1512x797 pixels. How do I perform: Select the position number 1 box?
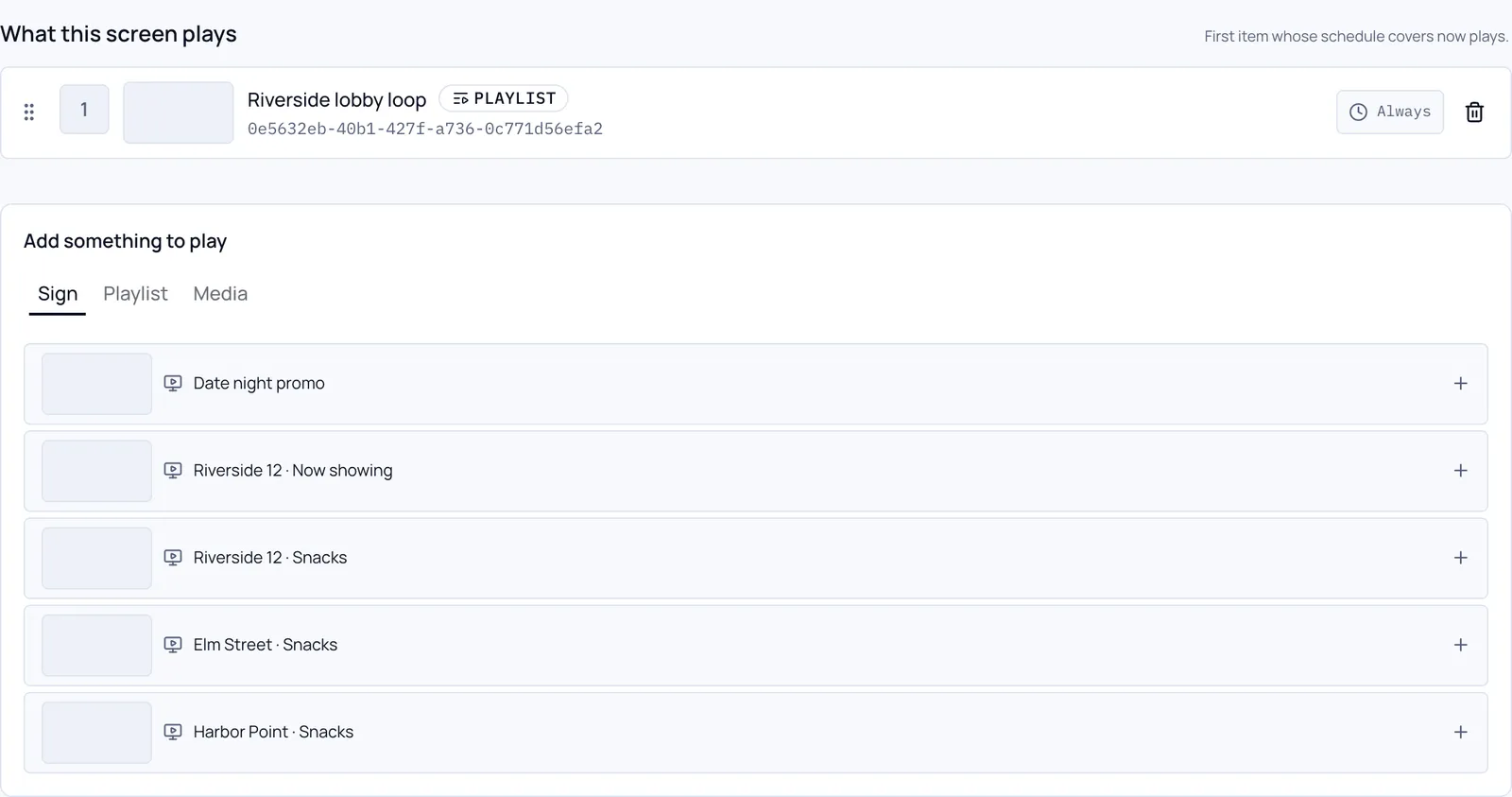[x=84, y=110]
